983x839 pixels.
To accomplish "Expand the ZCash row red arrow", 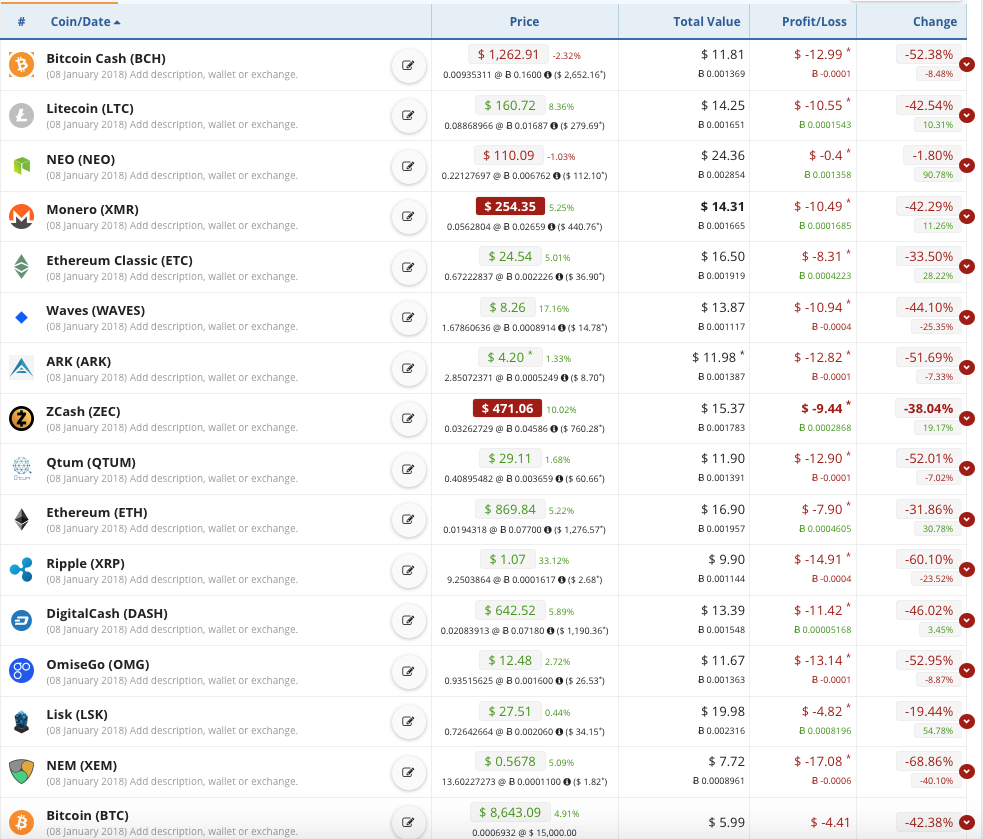I will (x=967, y=418).
